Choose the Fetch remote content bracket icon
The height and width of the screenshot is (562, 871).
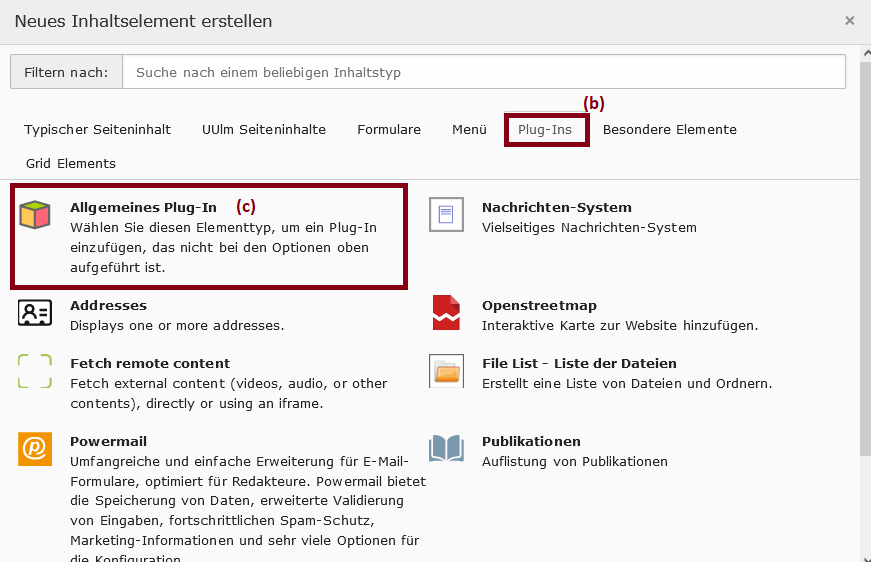point(34,371)
